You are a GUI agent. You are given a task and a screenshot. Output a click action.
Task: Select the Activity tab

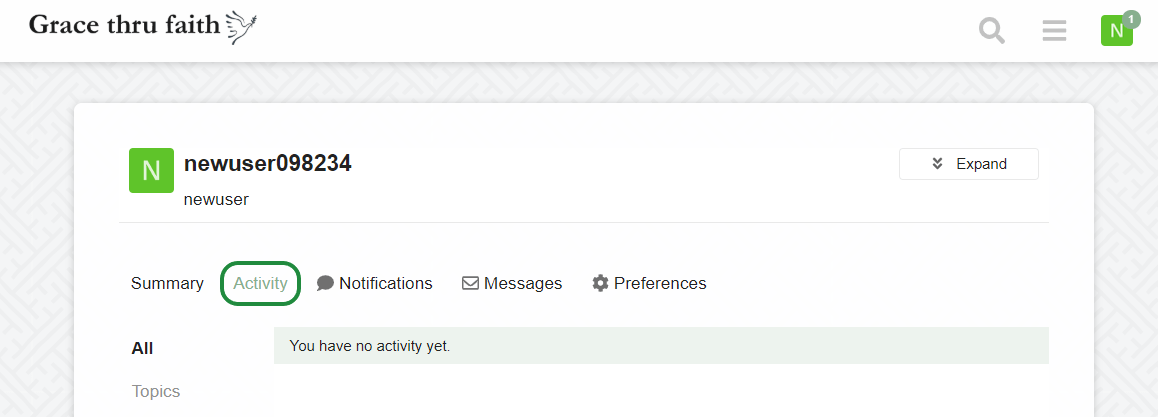(x=260, y=283)
